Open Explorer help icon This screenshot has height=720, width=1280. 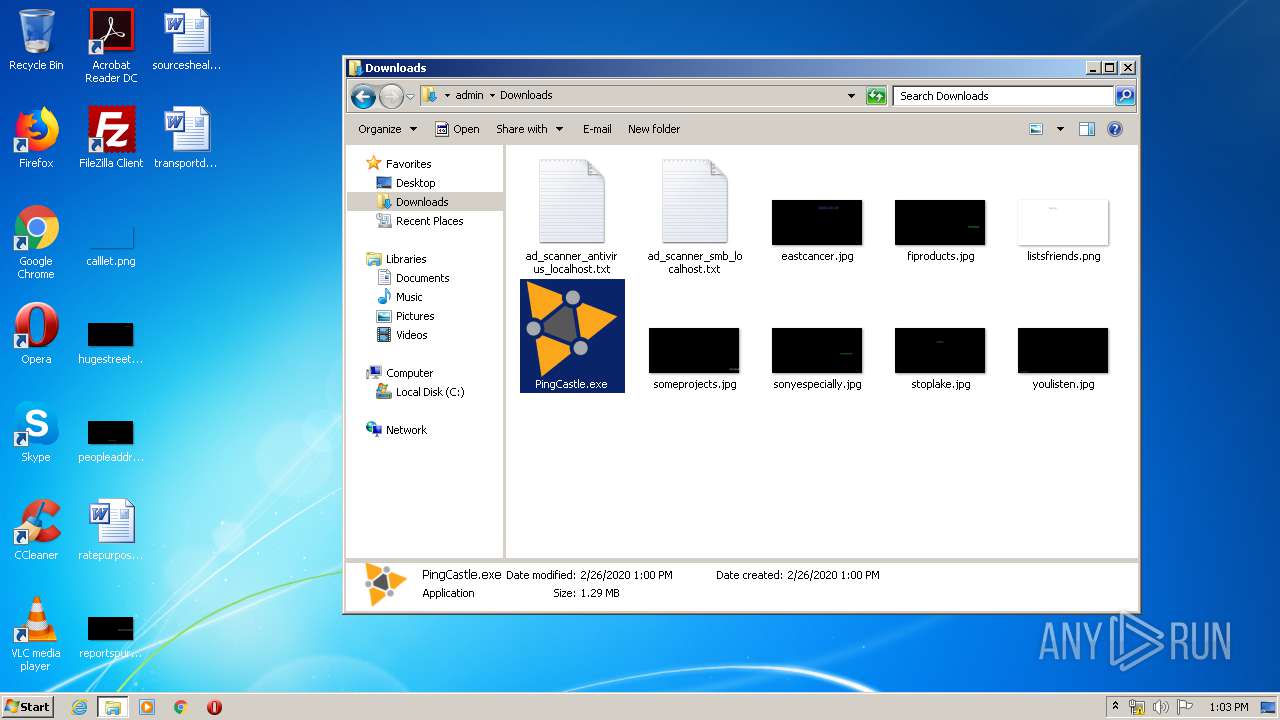click(1115, 129)
